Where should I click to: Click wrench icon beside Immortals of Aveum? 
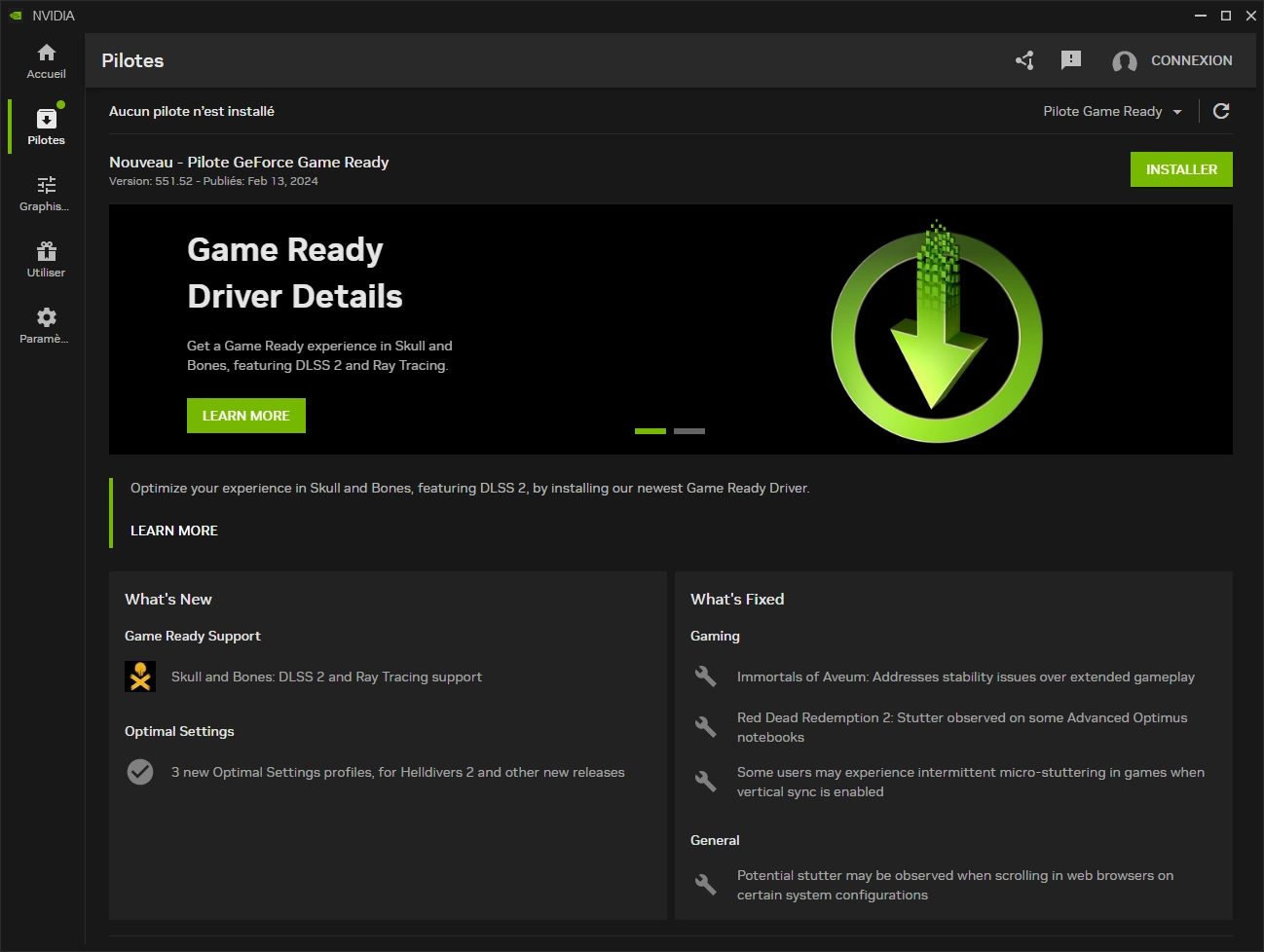(706, 677)
